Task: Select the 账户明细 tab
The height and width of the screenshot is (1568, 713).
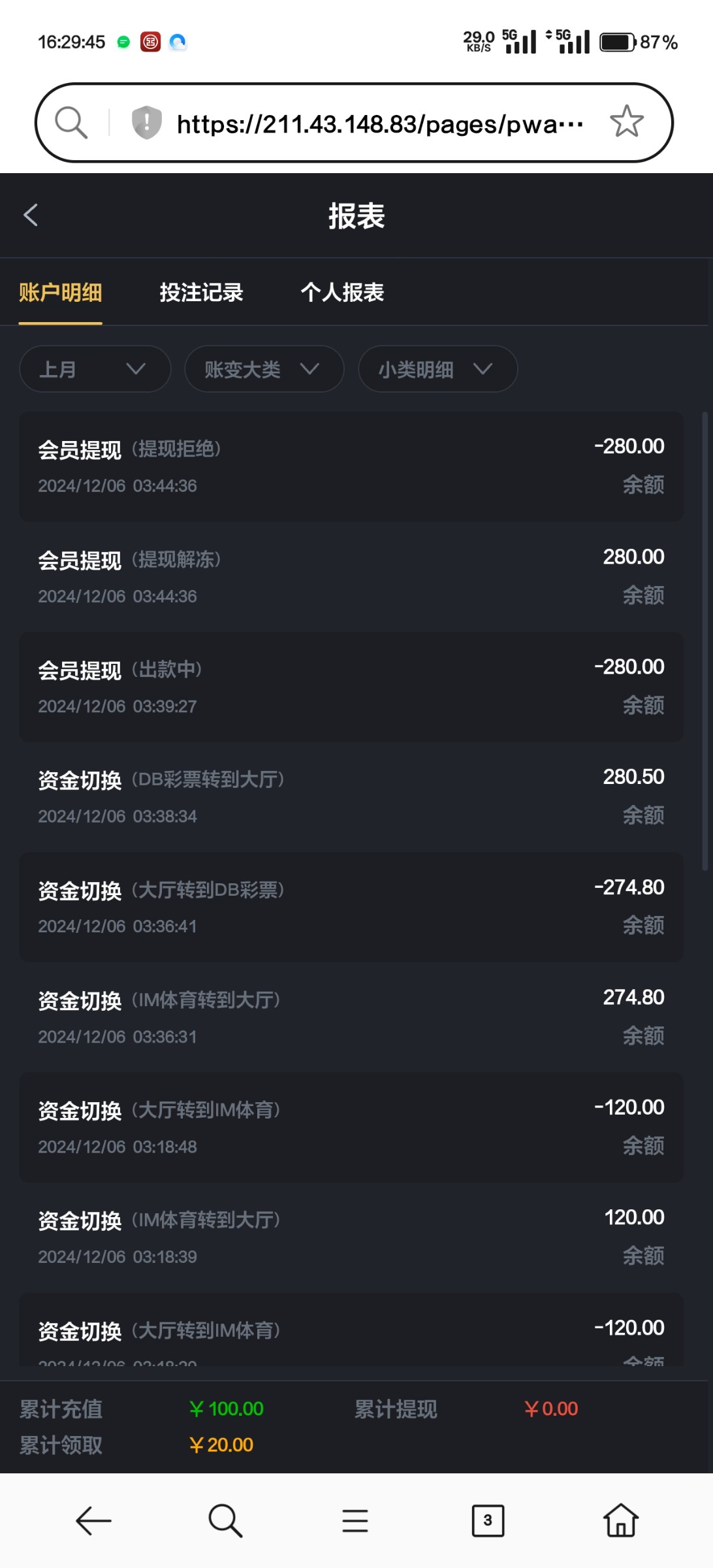Action: (x=60, y=293)
